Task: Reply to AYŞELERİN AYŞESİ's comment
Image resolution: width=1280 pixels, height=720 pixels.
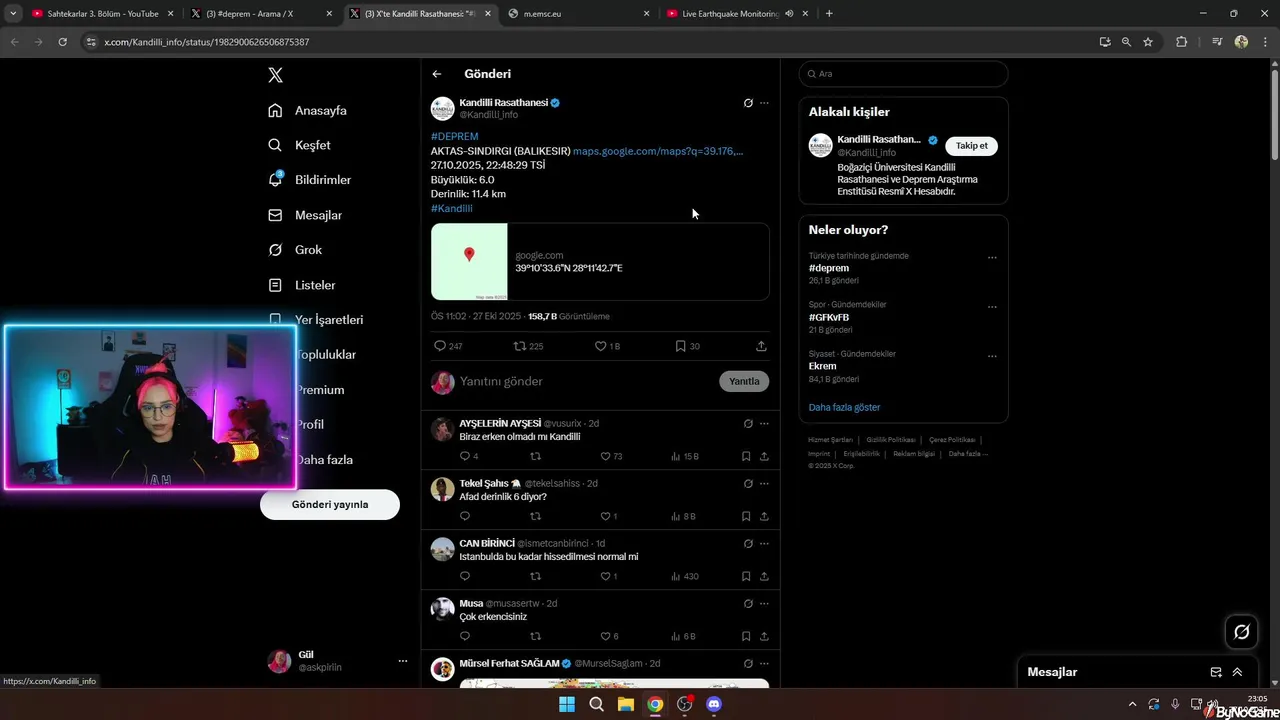Action: pyautogui.click(x=464, y=456)
